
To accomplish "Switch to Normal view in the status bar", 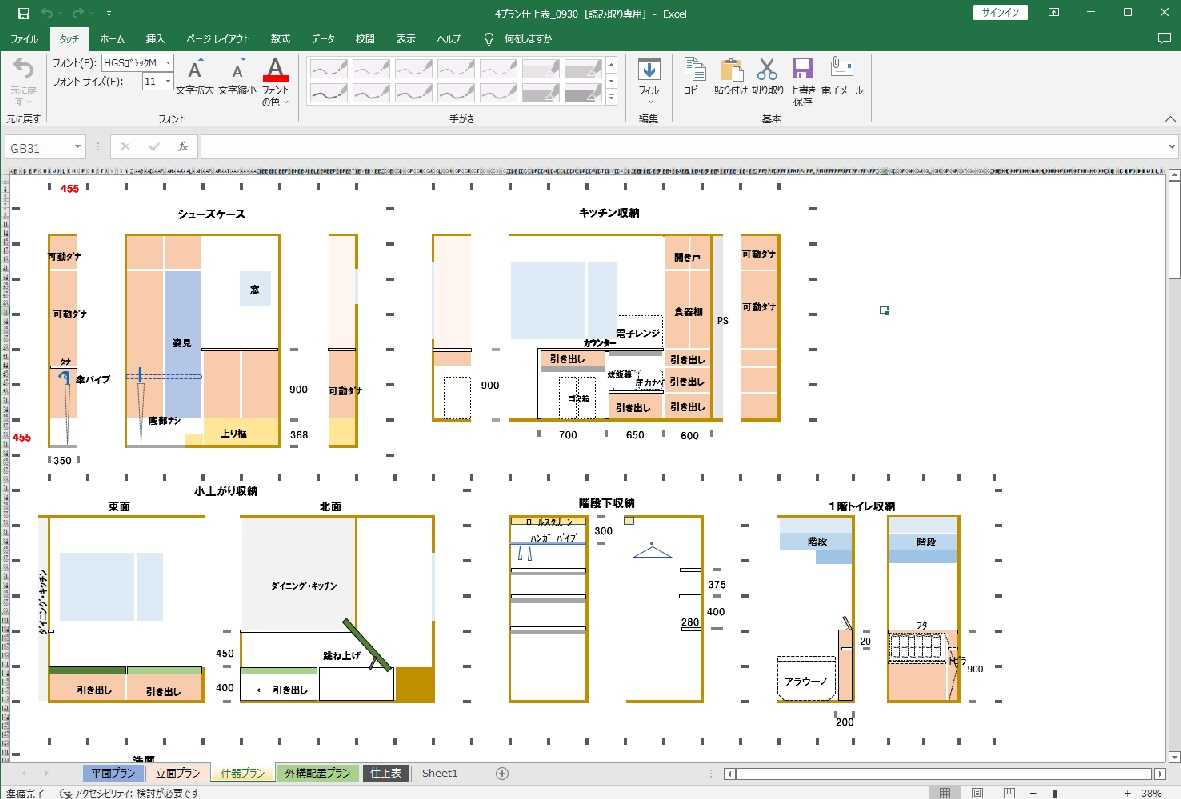I will 944,793.
